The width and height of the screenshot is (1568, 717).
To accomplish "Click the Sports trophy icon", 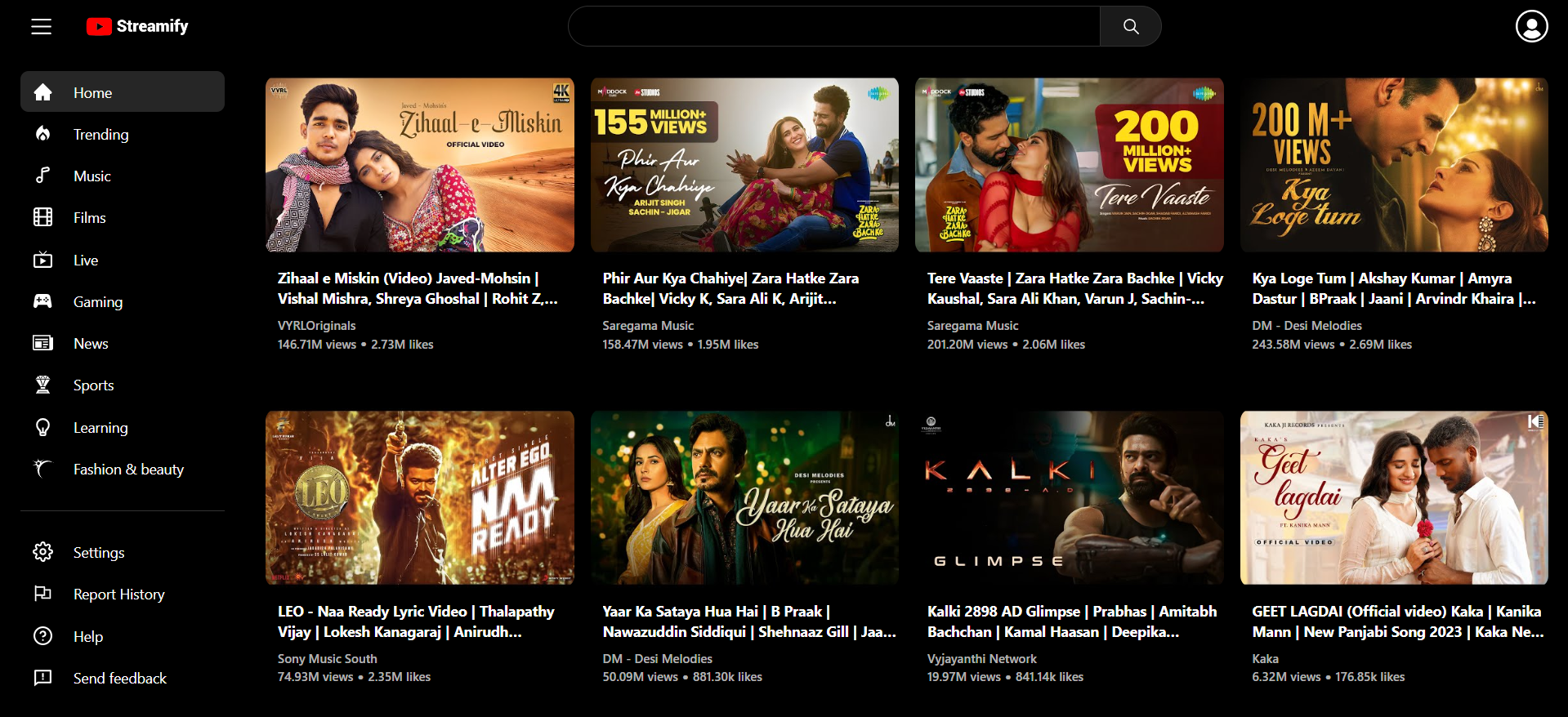I will (x=43, y=385).
